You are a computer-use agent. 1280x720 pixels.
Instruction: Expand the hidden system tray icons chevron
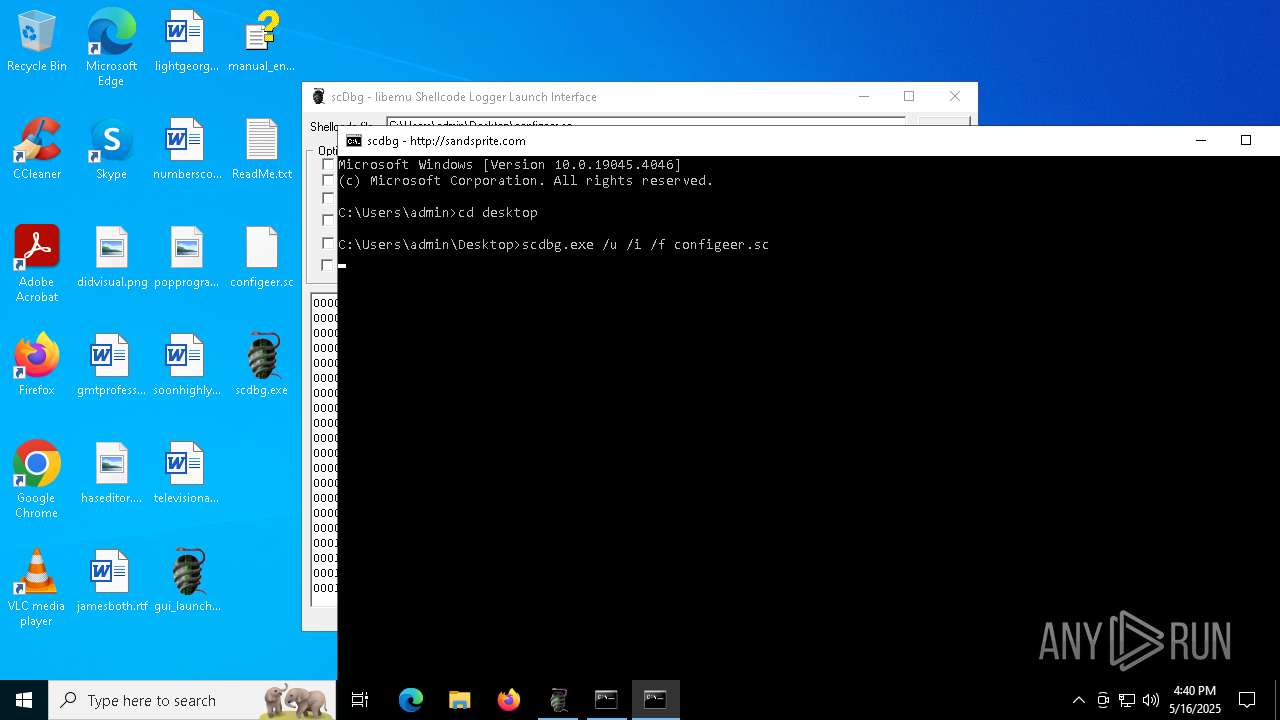click(x=1078, y=700)
